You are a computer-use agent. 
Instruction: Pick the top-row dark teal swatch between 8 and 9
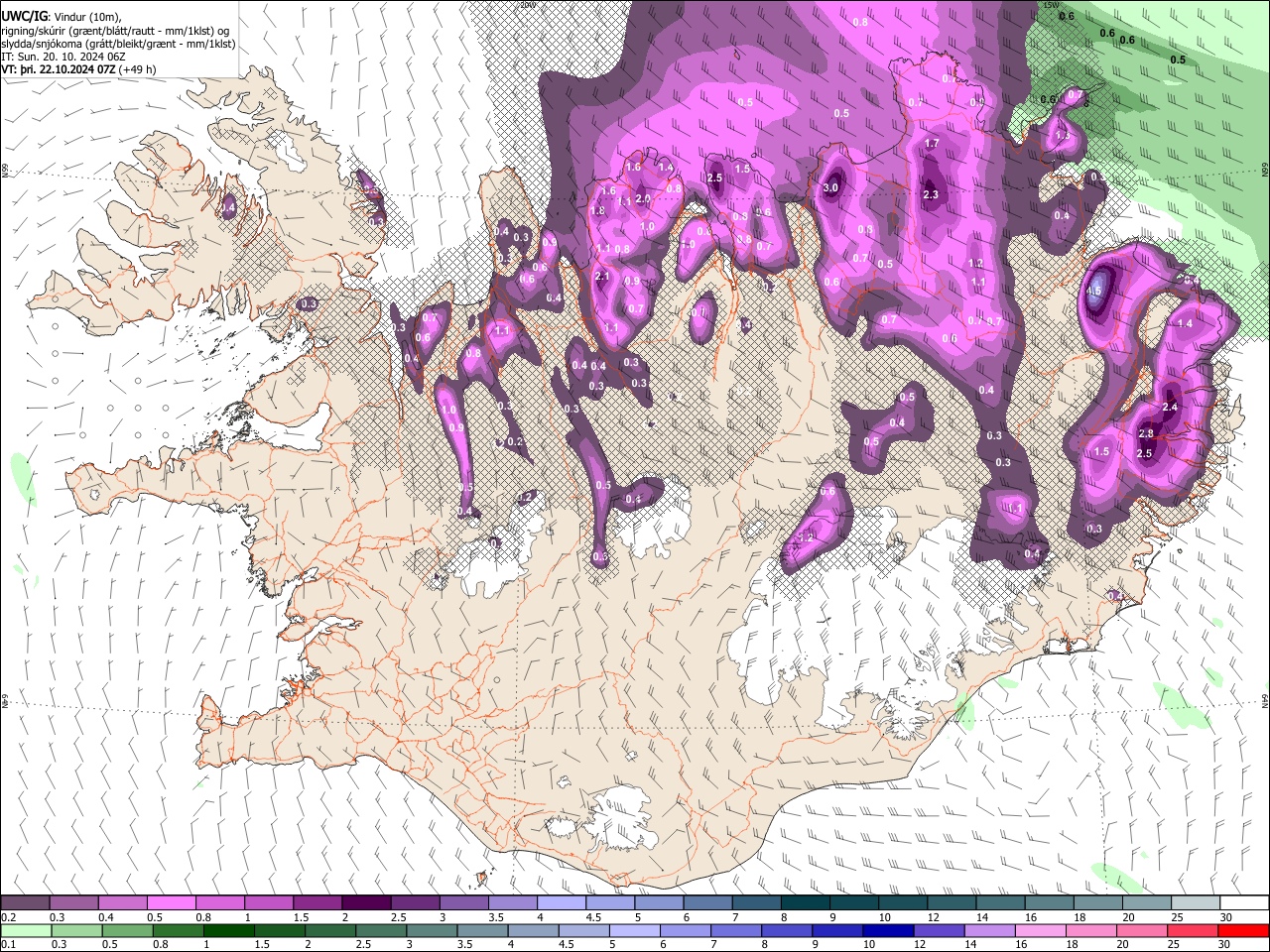[x=805, y=903]
